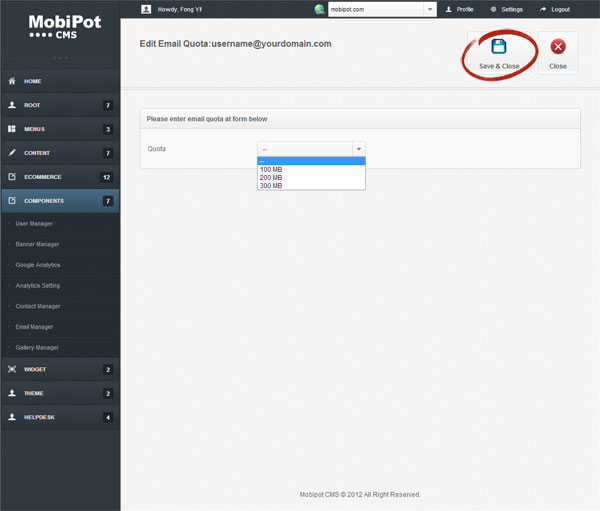Open the Helpdesk section
Viewport: 600px width, 511px height.
pos(60,417)
